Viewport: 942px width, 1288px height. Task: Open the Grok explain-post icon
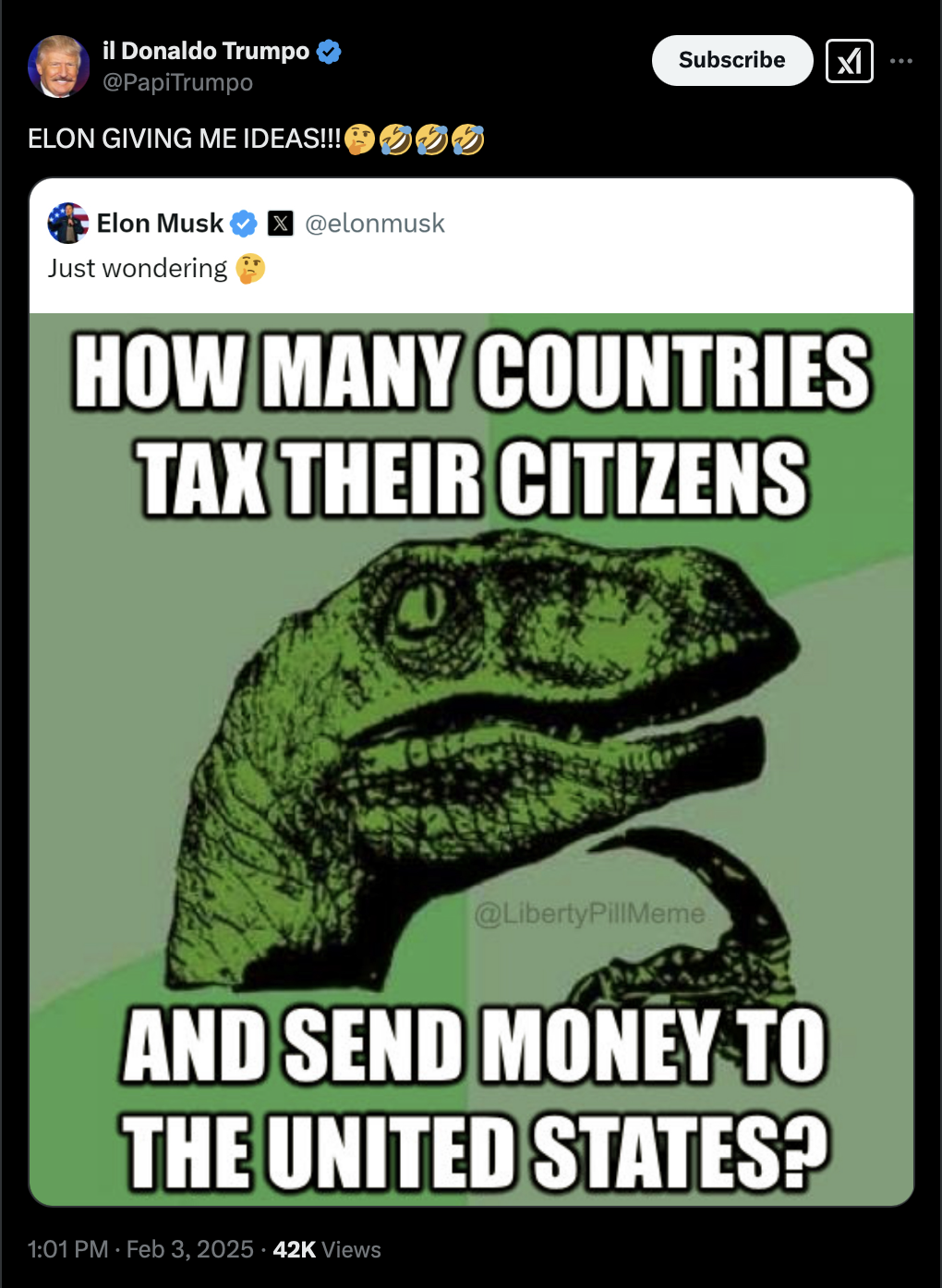click(x=849, y=61)
